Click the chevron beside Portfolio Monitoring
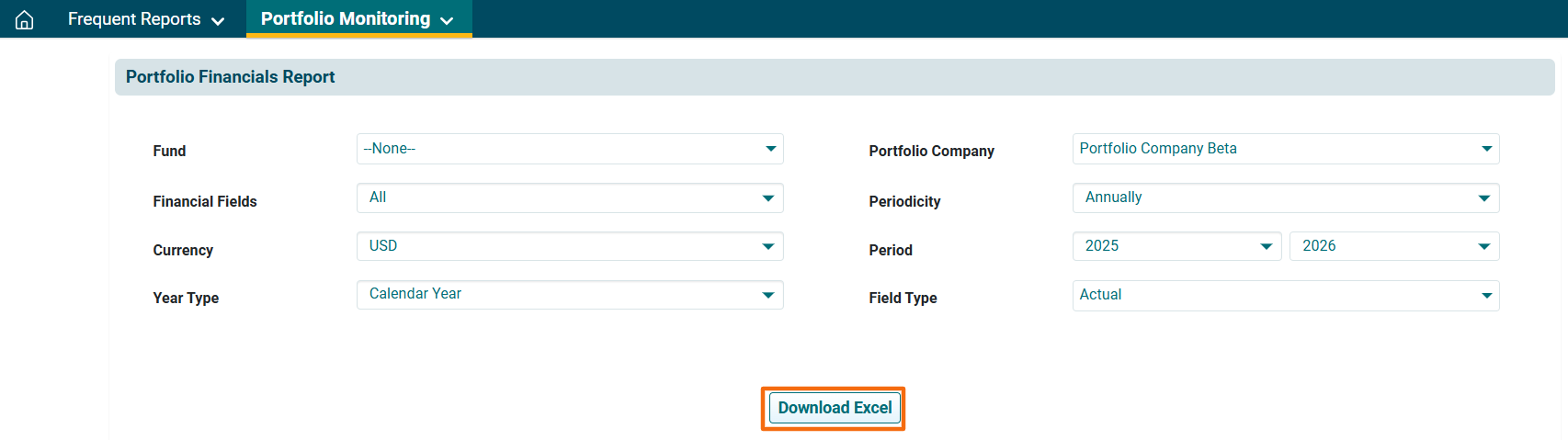The height and width of the screenshot is (440, 1568). point(447,21)
